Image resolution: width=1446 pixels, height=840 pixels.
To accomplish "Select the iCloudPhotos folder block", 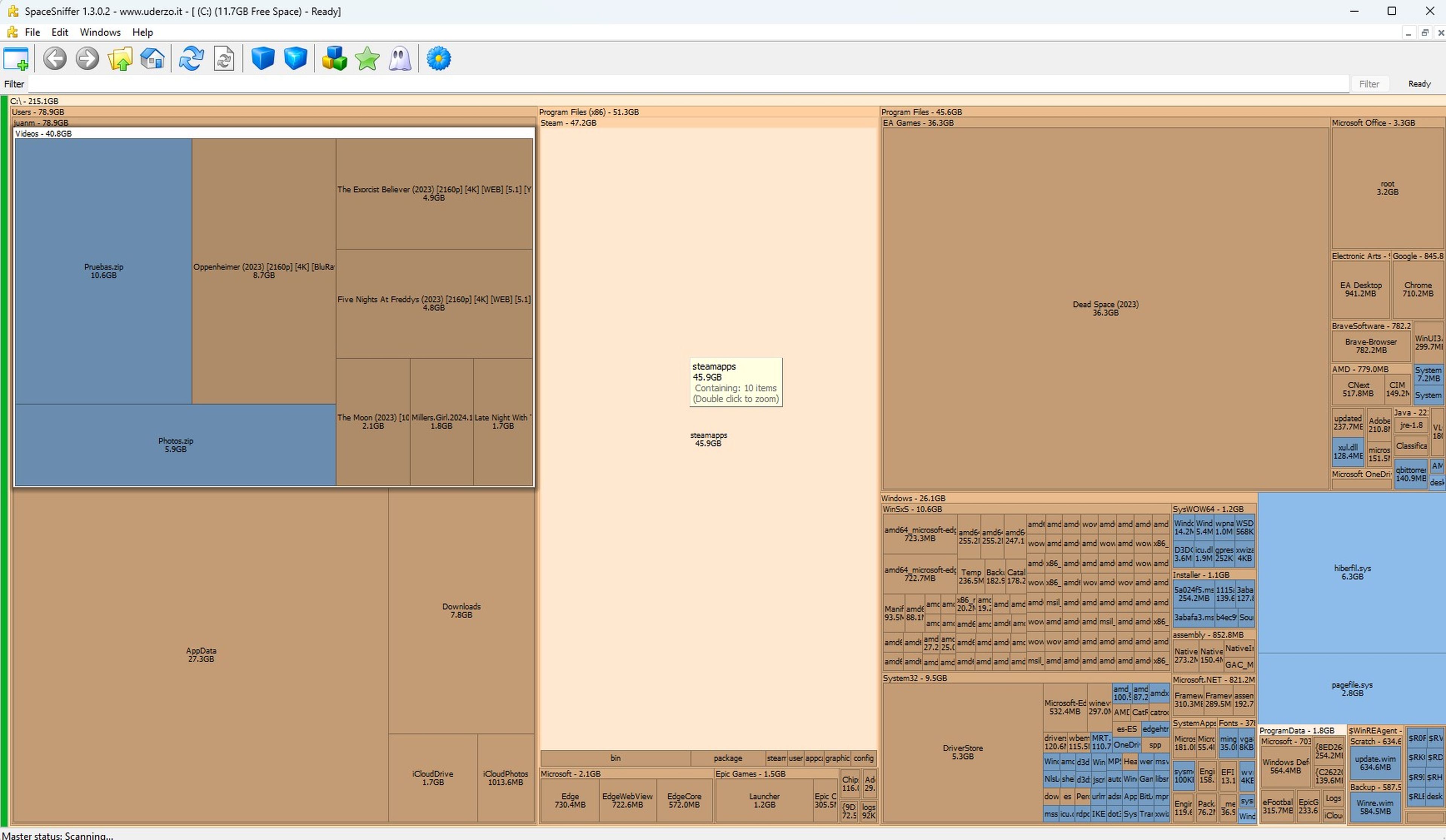I will pos(505,778).
